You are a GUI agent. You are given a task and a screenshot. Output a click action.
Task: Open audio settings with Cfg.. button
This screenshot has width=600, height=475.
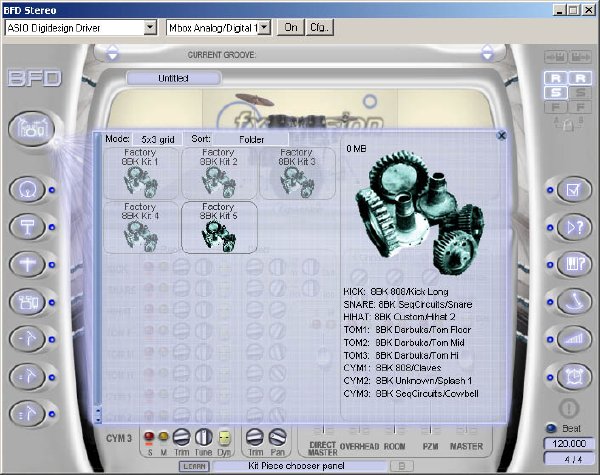coord(320,28)
